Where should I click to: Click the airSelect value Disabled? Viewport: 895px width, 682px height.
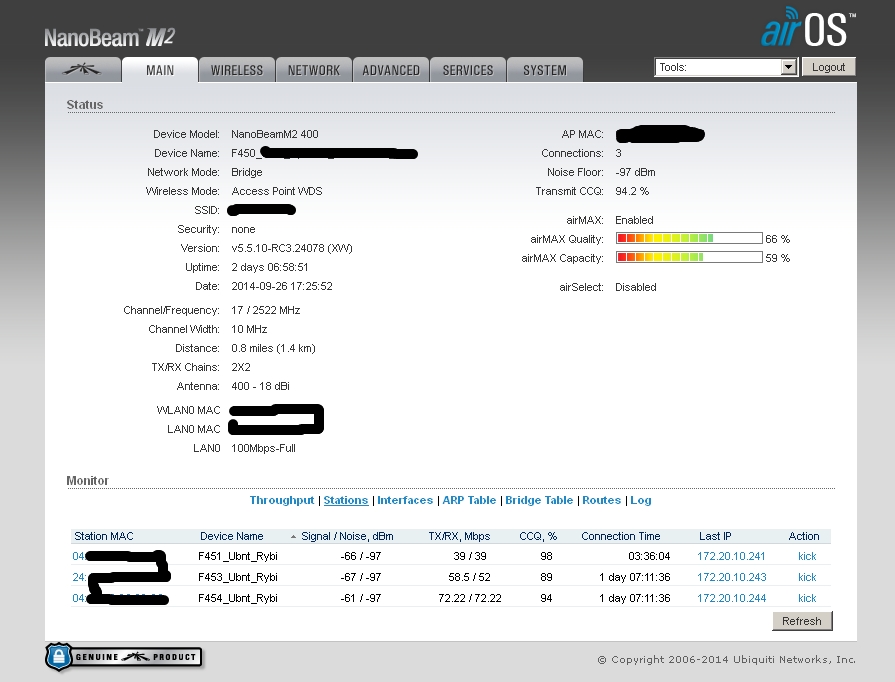[x=636, y=287]
